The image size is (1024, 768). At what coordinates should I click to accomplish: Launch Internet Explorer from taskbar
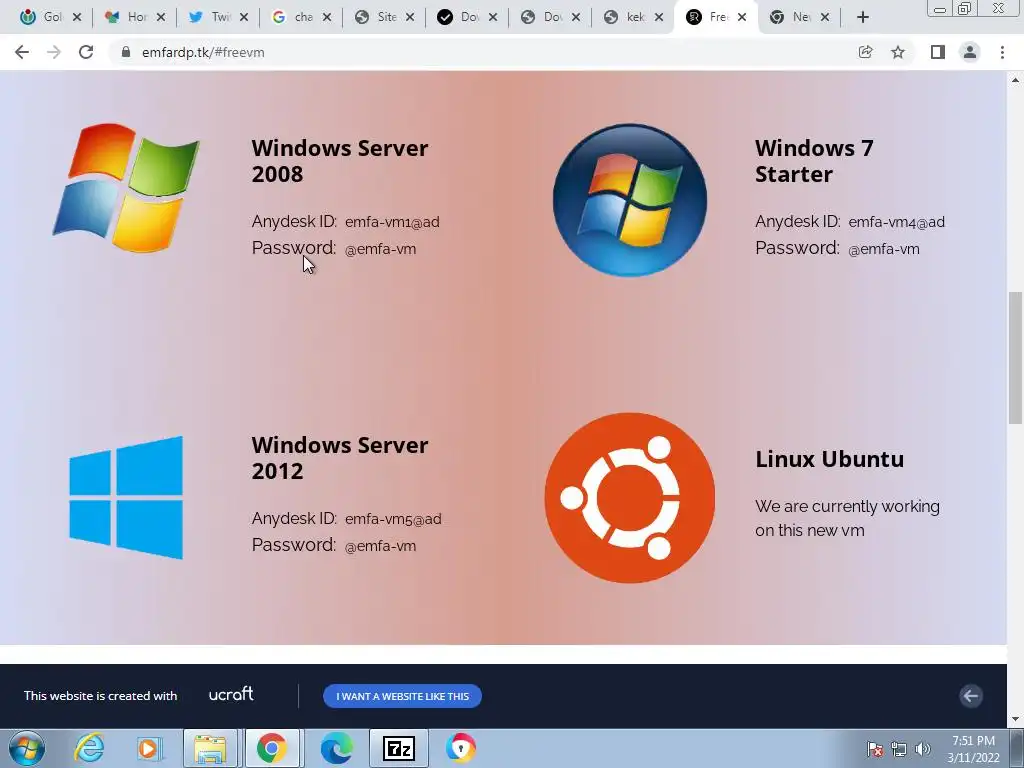pyautogui.click(x=89, y=748)
